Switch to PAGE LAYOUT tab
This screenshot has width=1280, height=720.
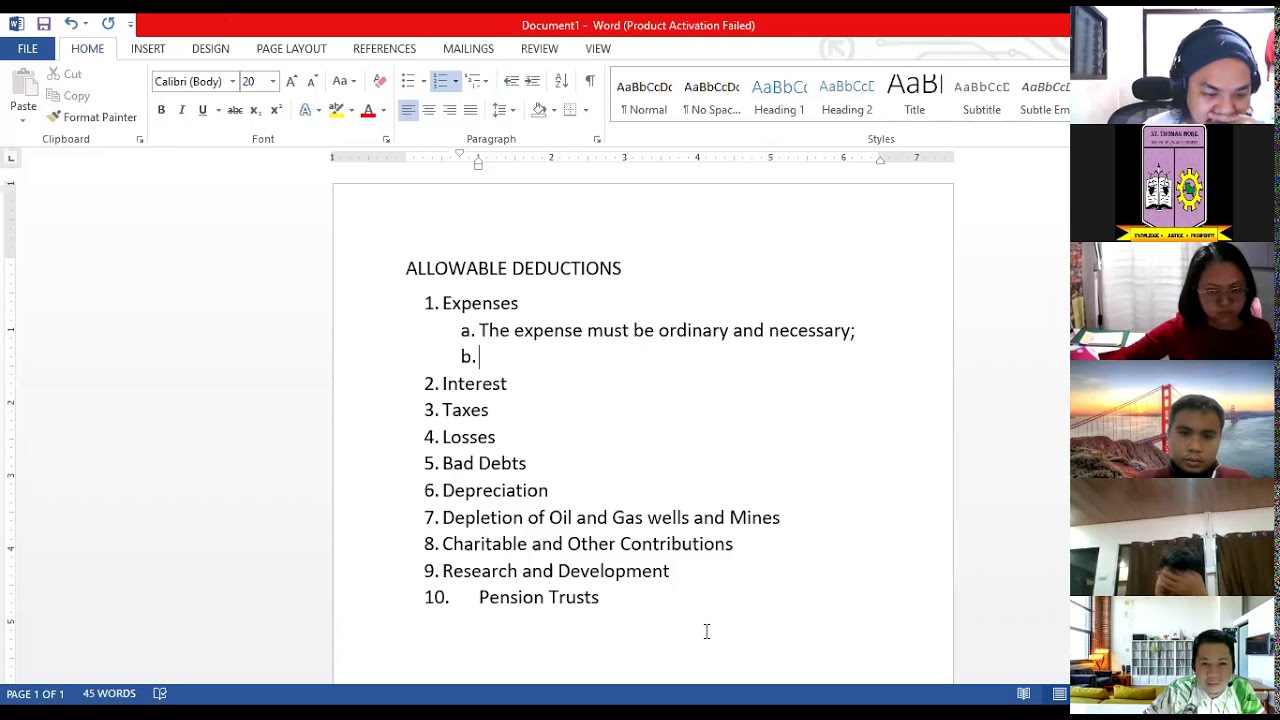[x=291, y=48]
